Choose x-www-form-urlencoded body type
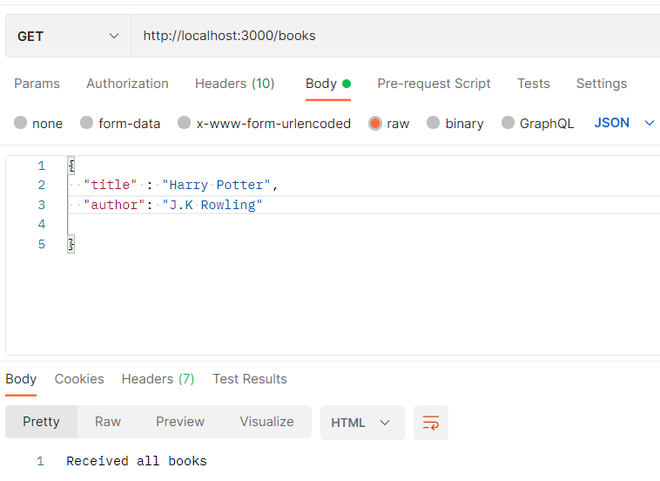The image size is (660, 481). tap(184, 123)
